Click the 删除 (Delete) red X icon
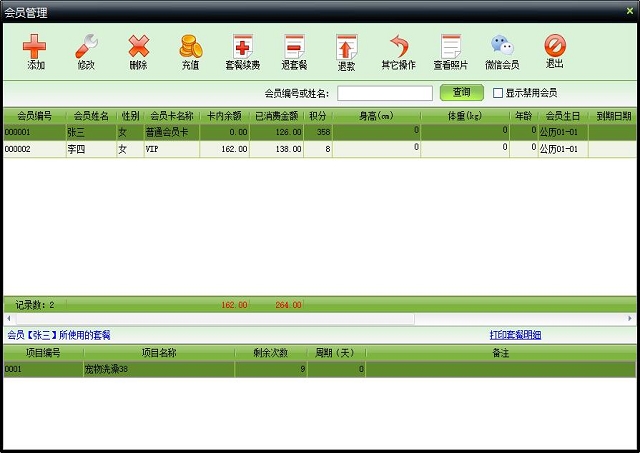This screenshot has height=453, width=640. pos(138,51)
